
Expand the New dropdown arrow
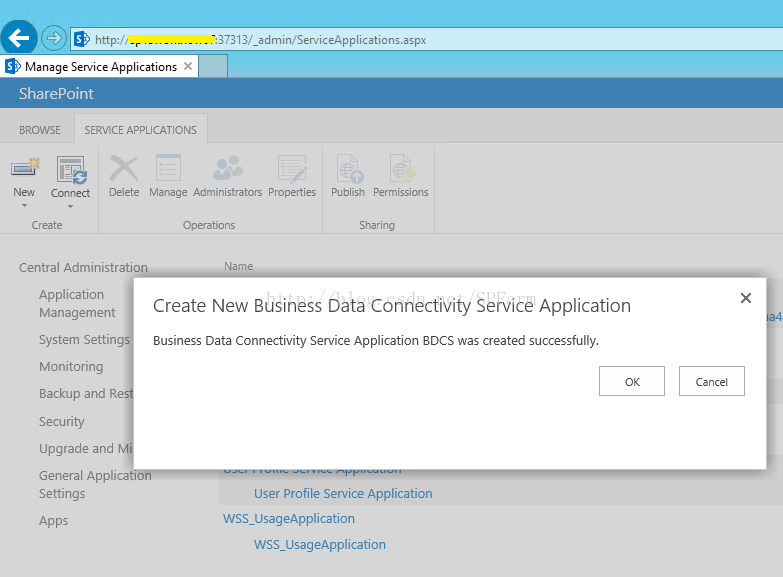pos(24,205)
